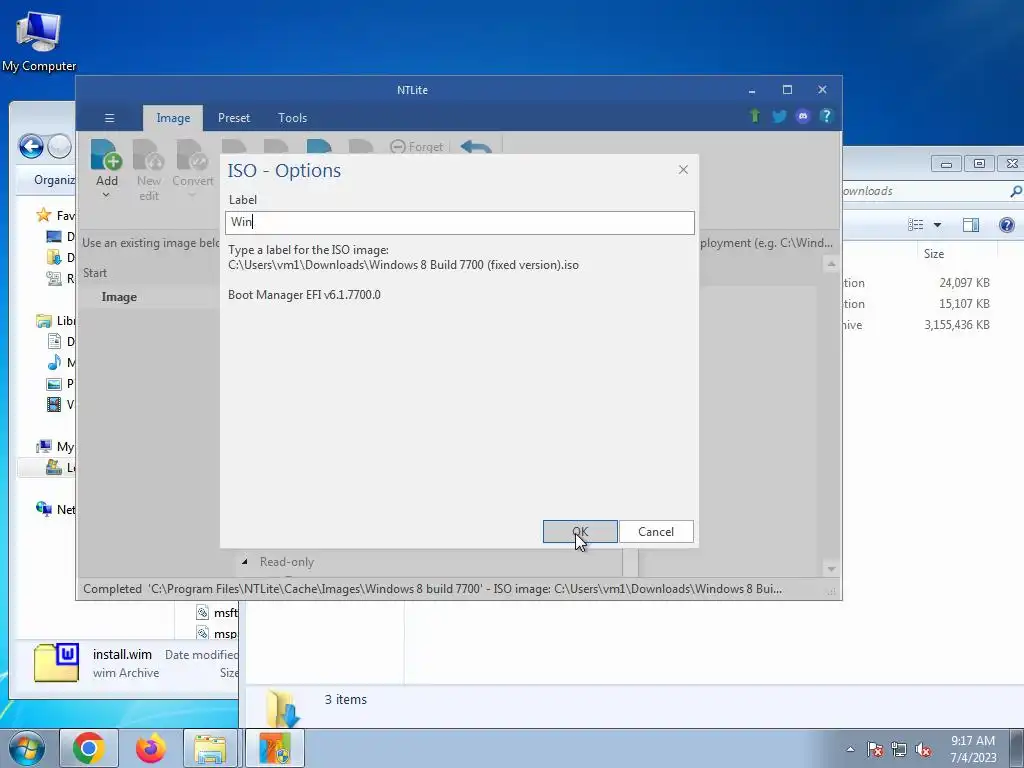
Task: Close the ISO - Options dialog
Action: coord(683,170)
